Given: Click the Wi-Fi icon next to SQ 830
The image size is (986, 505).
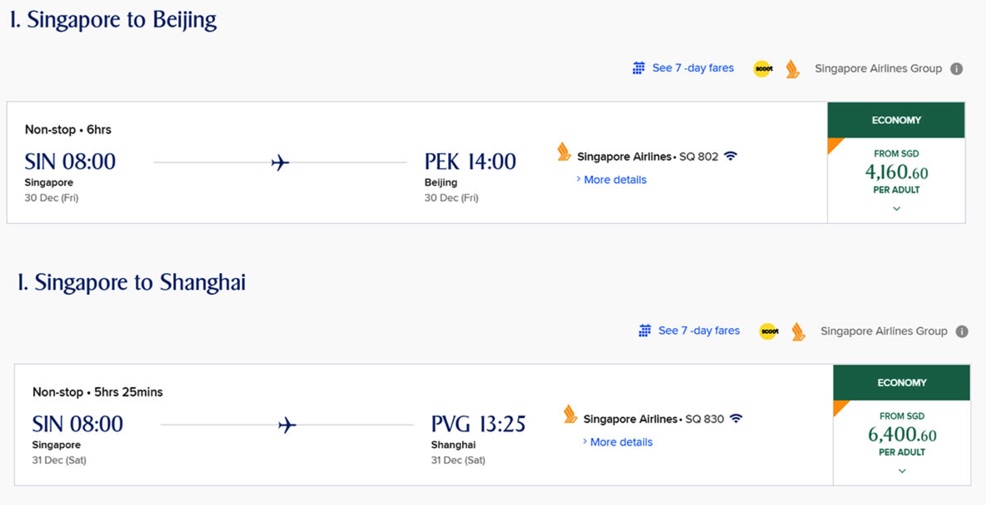Looking at the screenshot, I should (736, 418).
